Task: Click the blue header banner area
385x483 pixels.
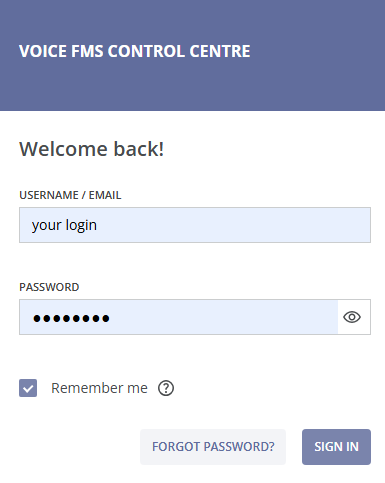Action: 192,55
